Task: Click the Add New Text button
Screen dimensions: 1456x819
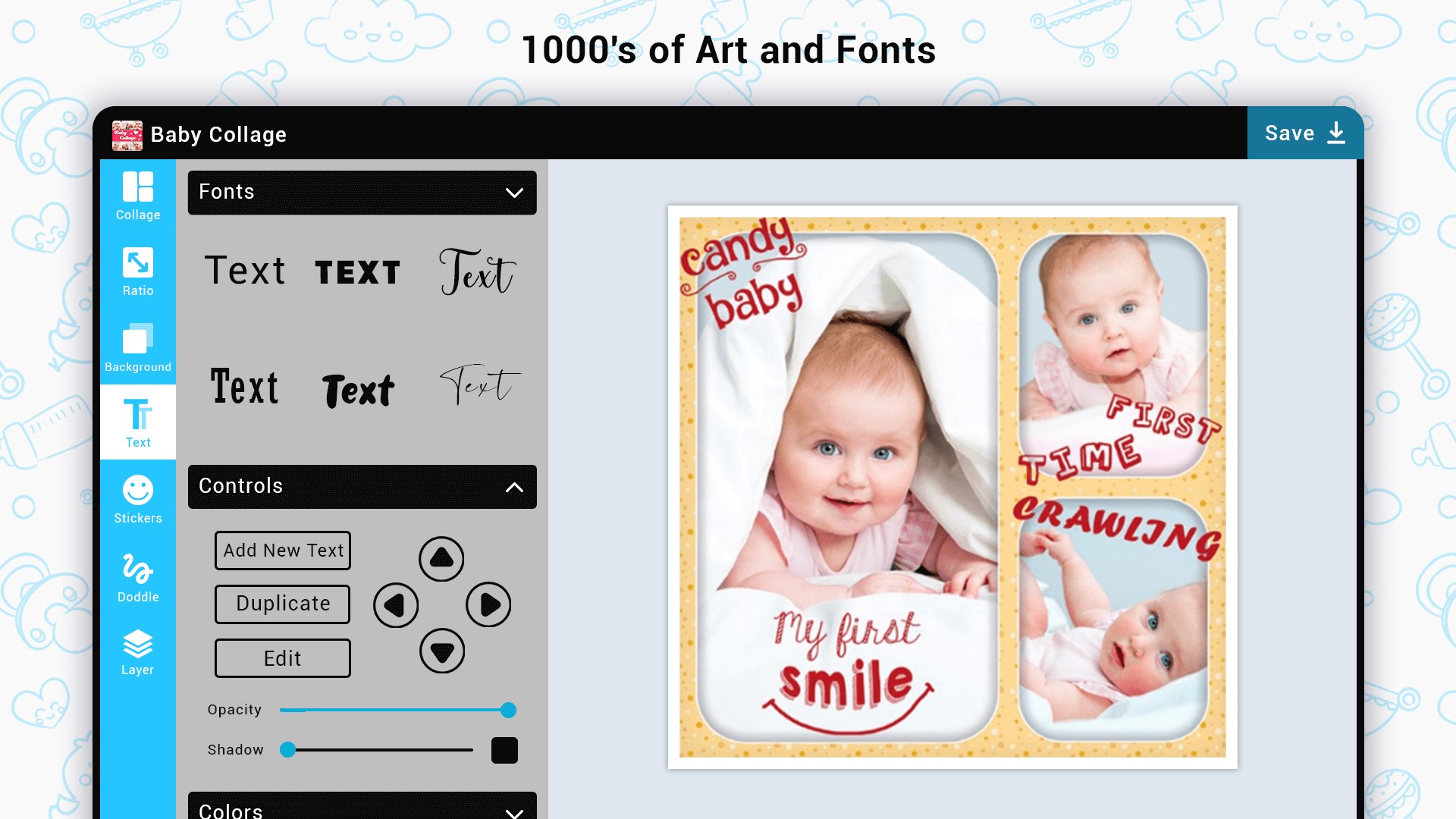Action: (x=283, y=551)
